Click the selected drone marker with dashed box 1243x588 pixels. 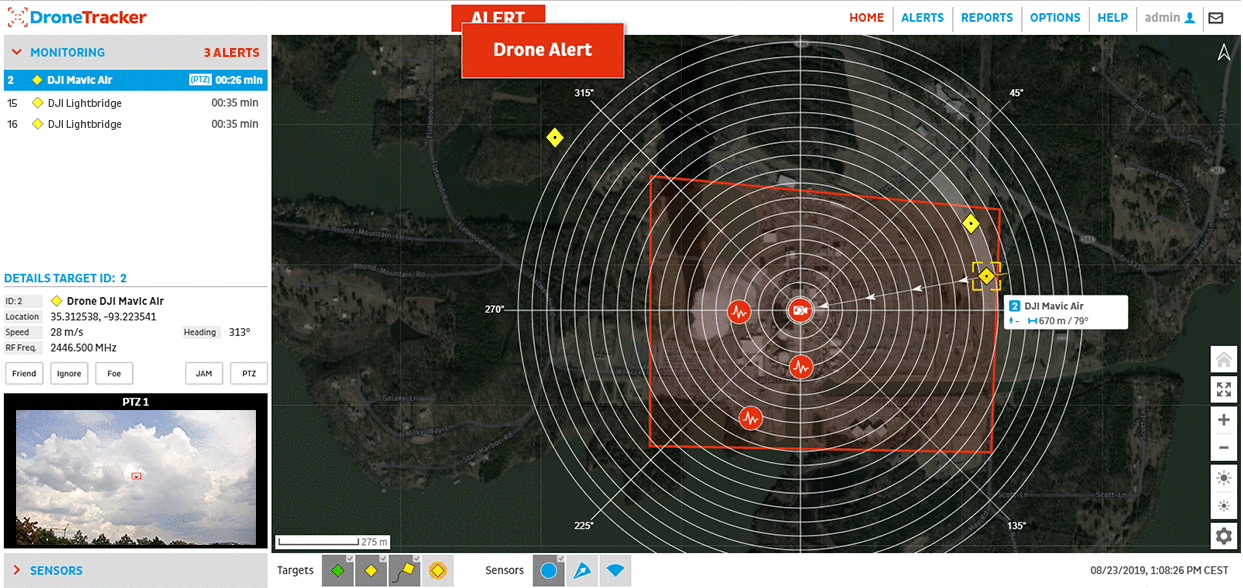986,276
